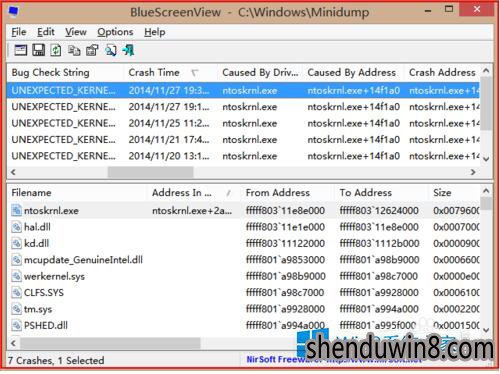Viewport: 500px width, 374px height.
Task: Select the crash dated 2014/11/20 13:1...
Action: pyautogui.click(x=243, y=156)
